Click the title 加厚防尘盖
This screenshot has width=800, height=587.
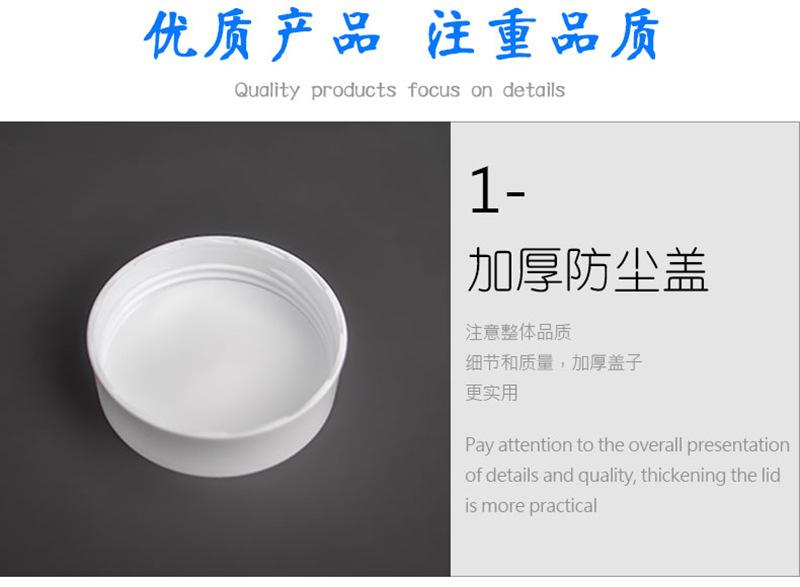[587, 270]
